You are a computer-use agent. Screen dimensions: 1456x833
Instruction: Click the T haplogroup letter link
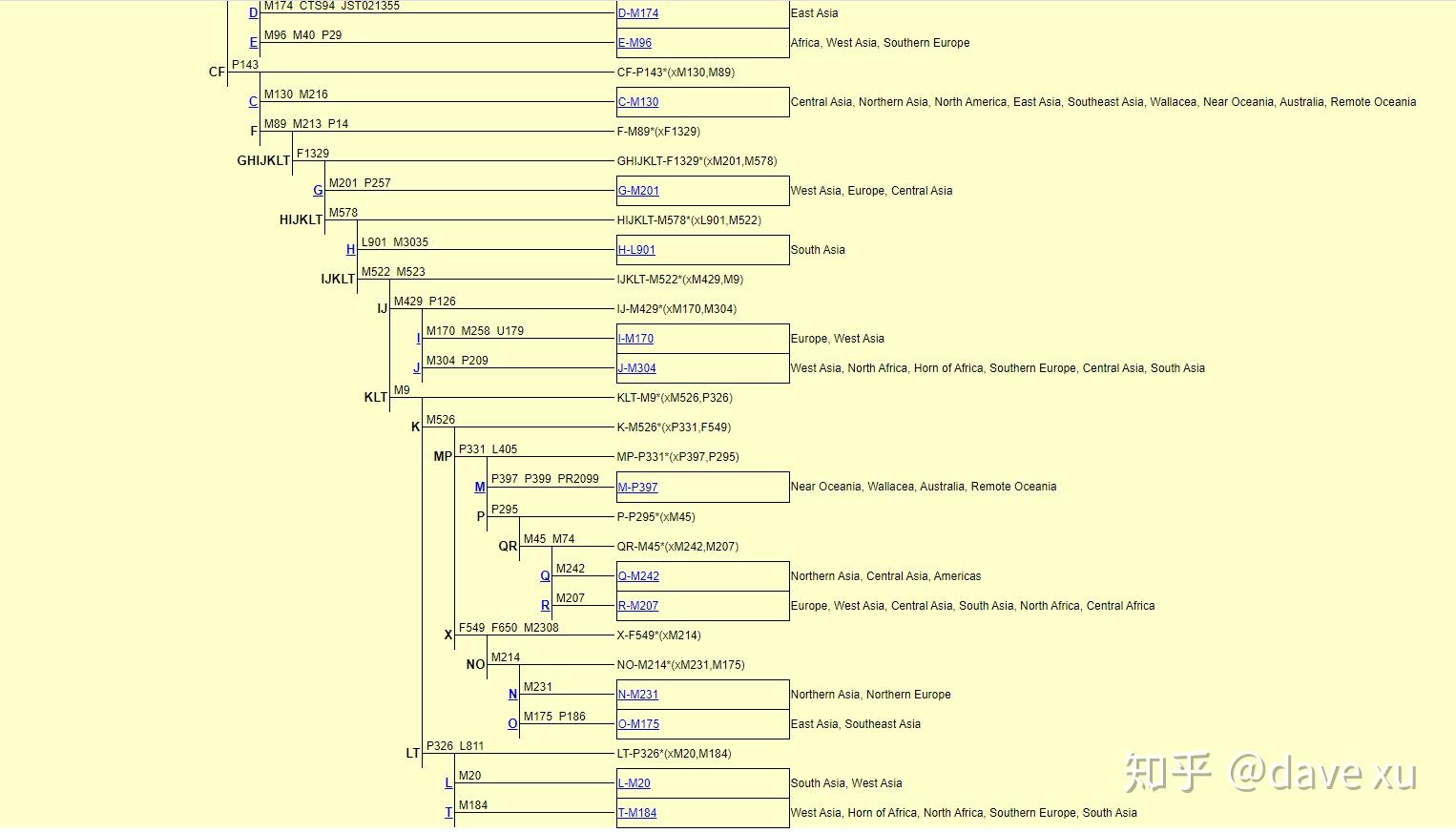coord(448,812)
